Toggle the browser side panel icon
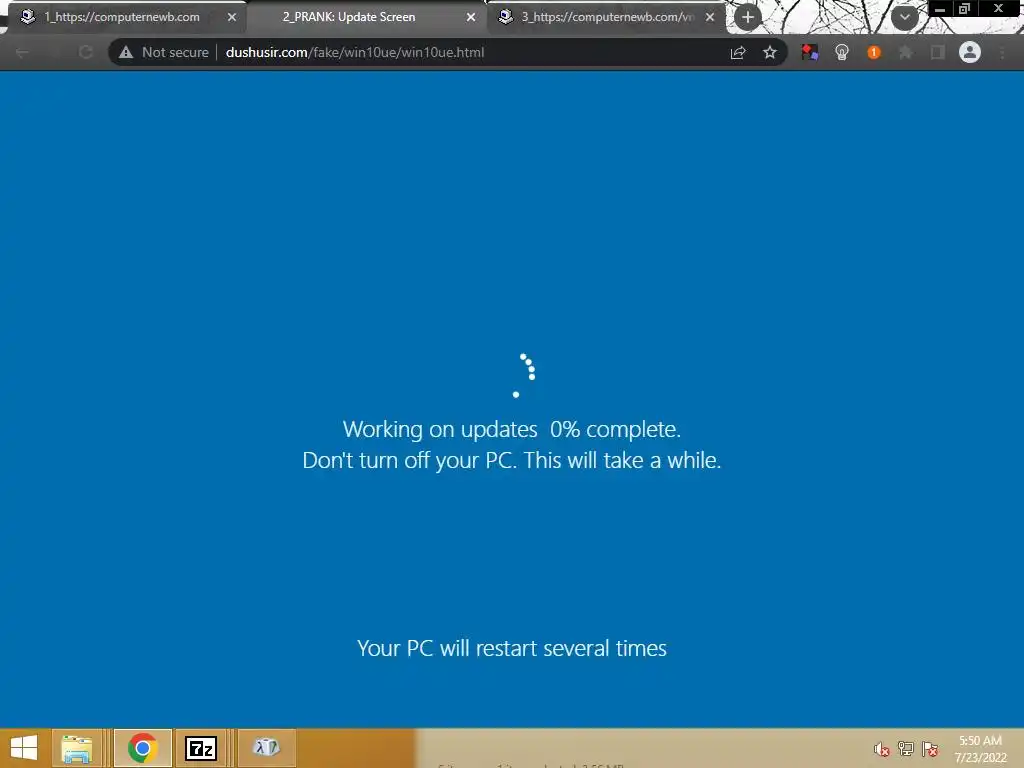 tap(937, 52)
